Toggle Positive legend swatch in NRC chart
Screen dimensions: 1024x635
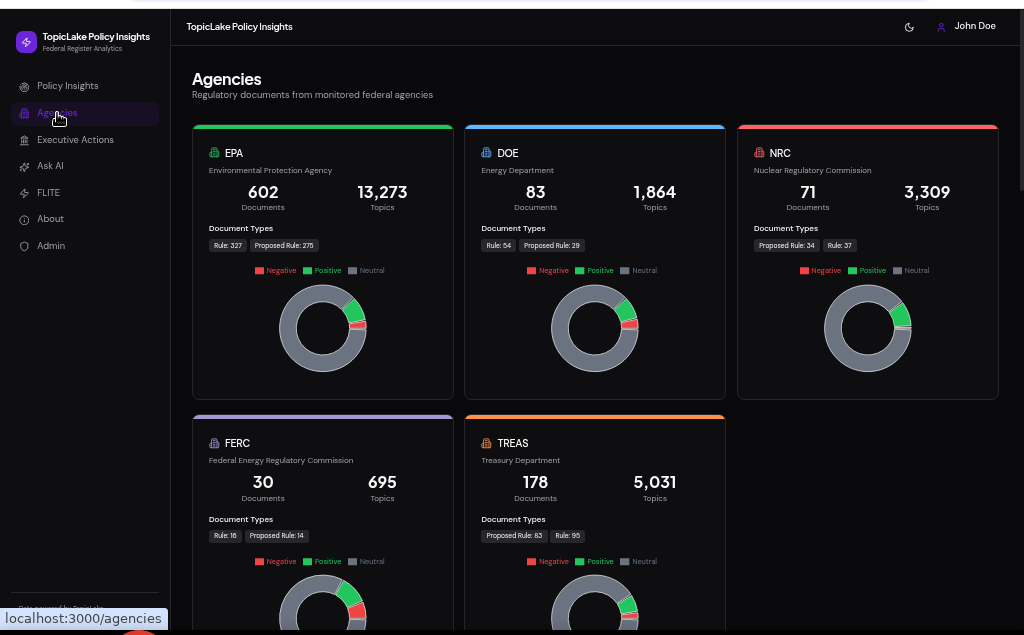852,270
